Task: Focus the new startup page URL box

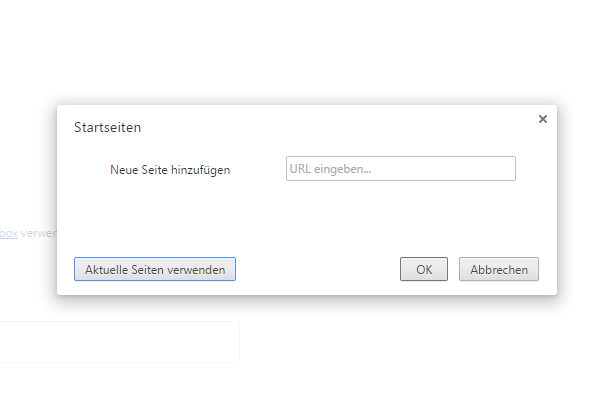Action: click(400, 169)
